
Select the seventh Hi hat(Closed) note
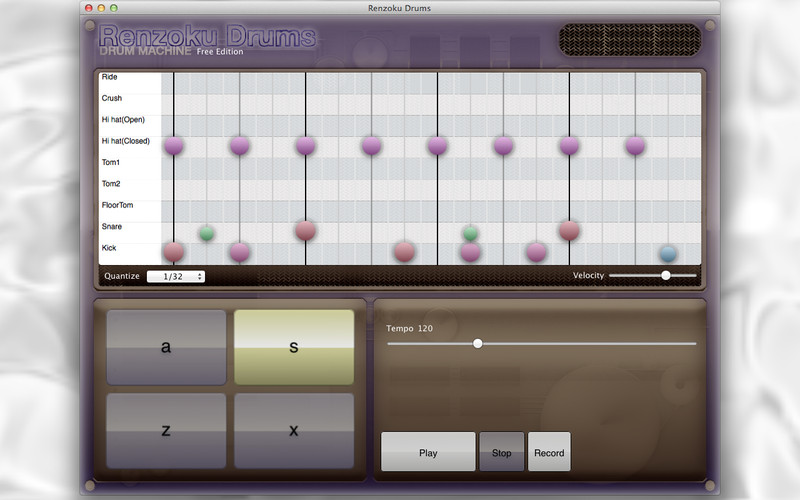[x=569, y=146]
